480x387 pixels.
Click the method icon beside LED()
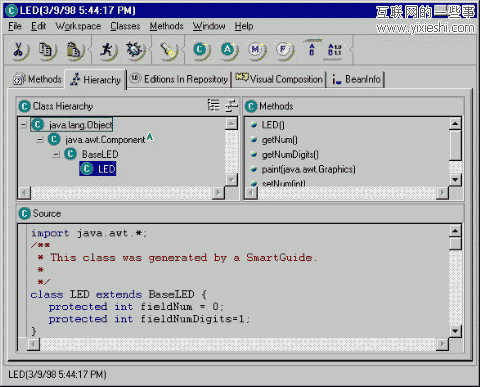254,125
